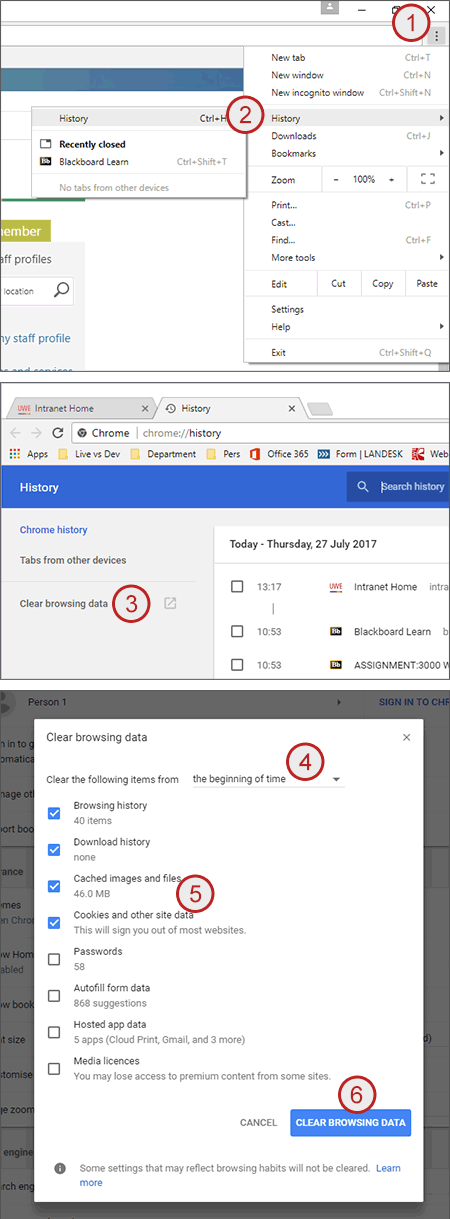
Task: Check the Autofill form data checkbox
Action: 54,996
